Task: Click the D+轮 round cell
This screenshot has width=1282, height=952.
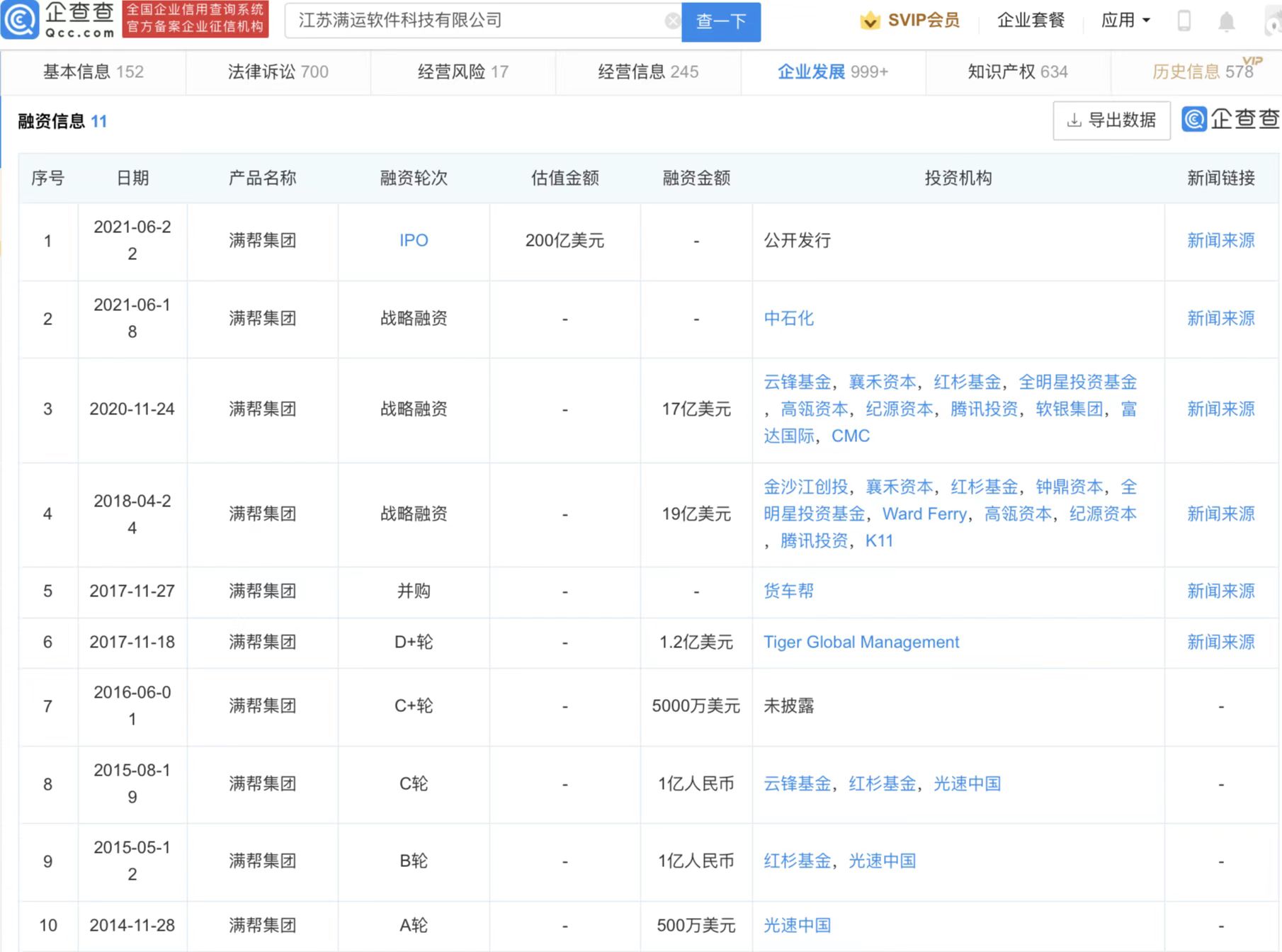Action: pyautogui.click(x=414, y=642)
